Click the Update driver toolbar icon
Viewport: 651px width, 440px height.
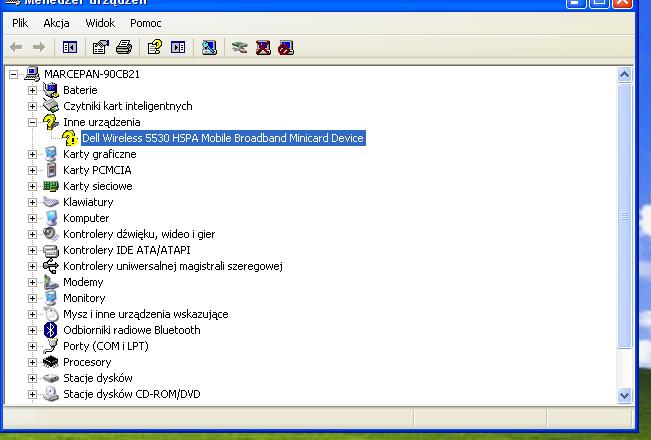pos(240,47)
